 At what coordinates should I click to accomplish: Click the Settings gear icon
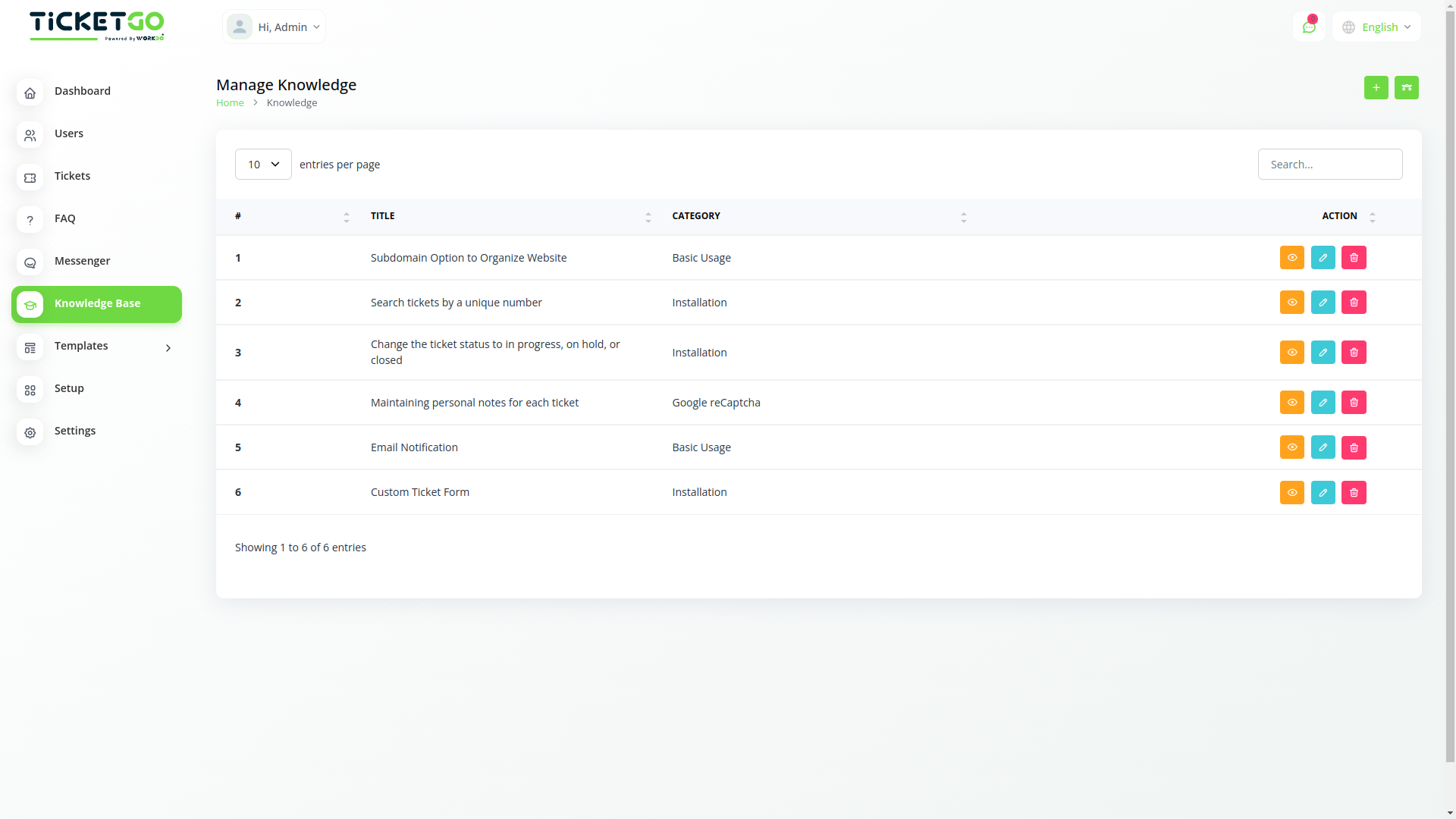click(x=30, y=432)
